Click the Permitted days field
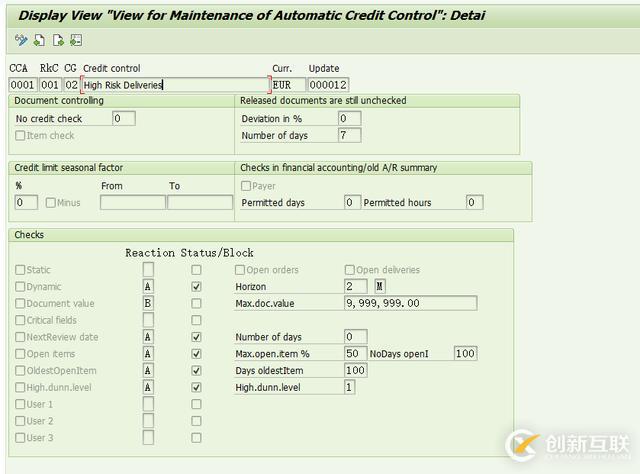The image size is (640, 474). tap(353, 203)
